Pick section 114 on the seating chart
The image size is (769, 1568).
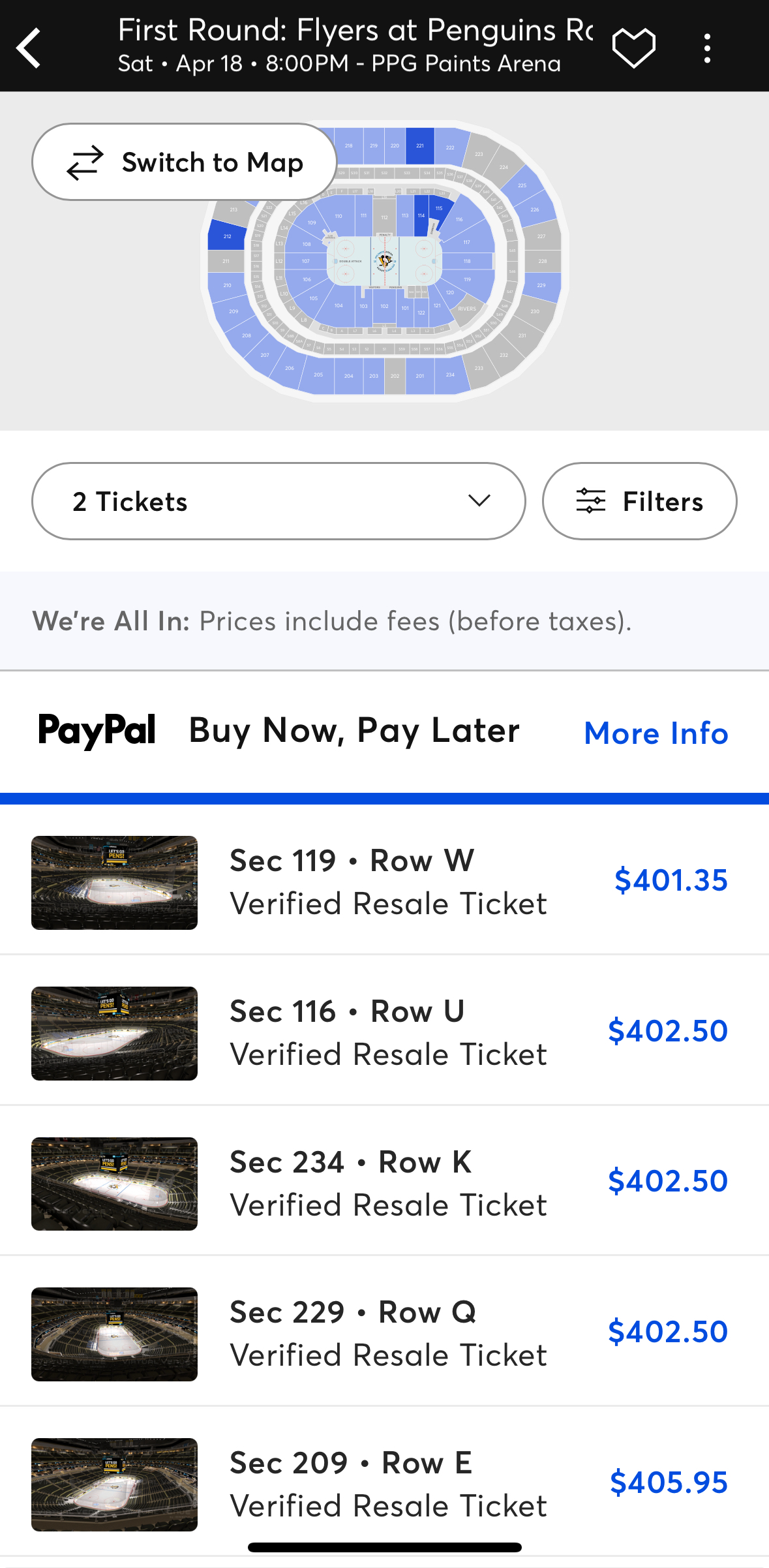pos(421,215)
